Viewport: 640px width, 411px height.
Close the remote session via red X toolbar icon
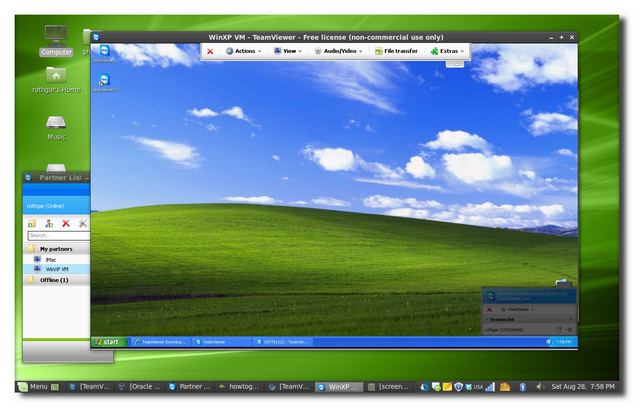pos(210,51)
